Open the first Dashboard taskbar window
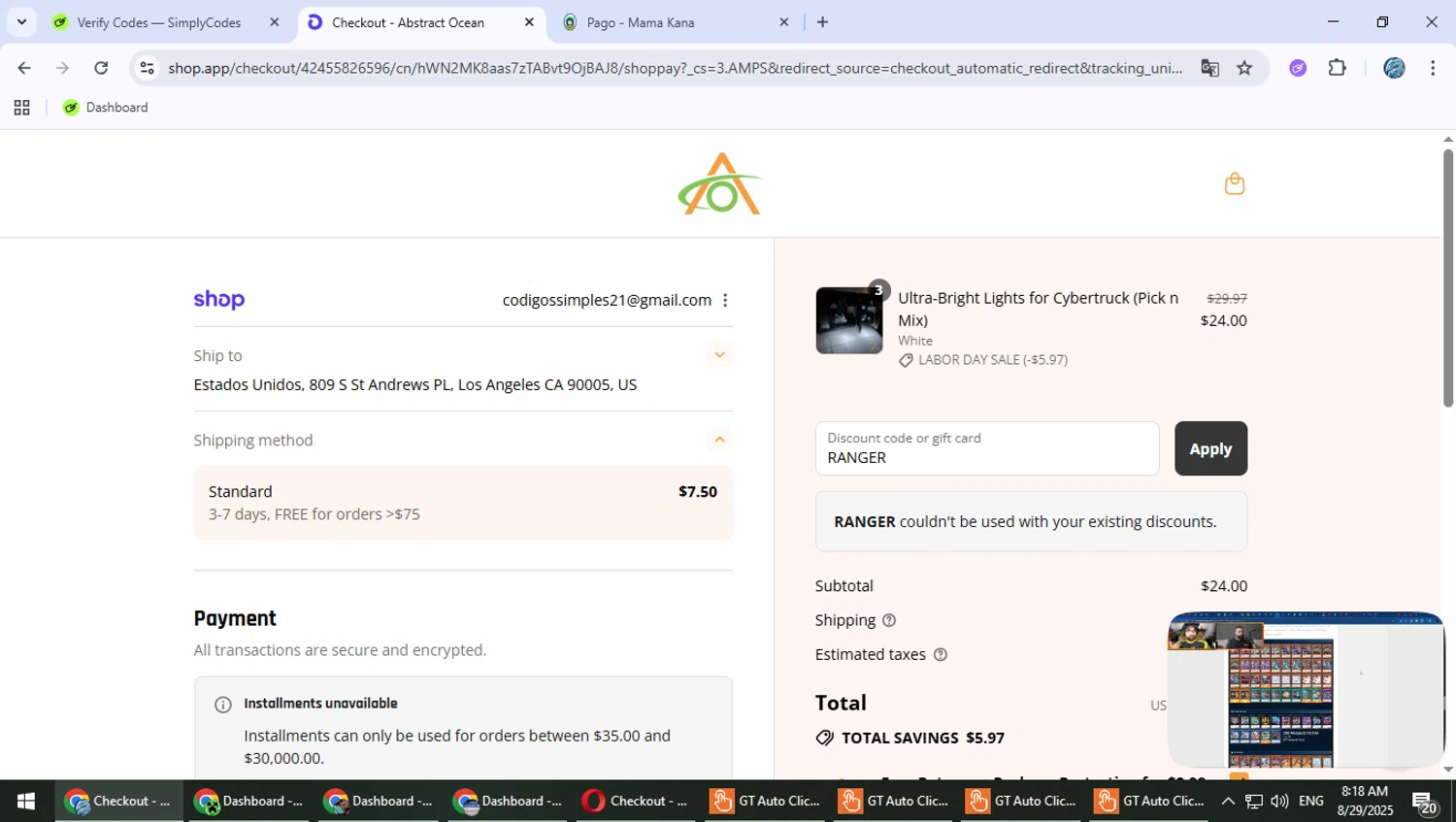The height and width of the screenshot is (822, 1456). point(248,802)
